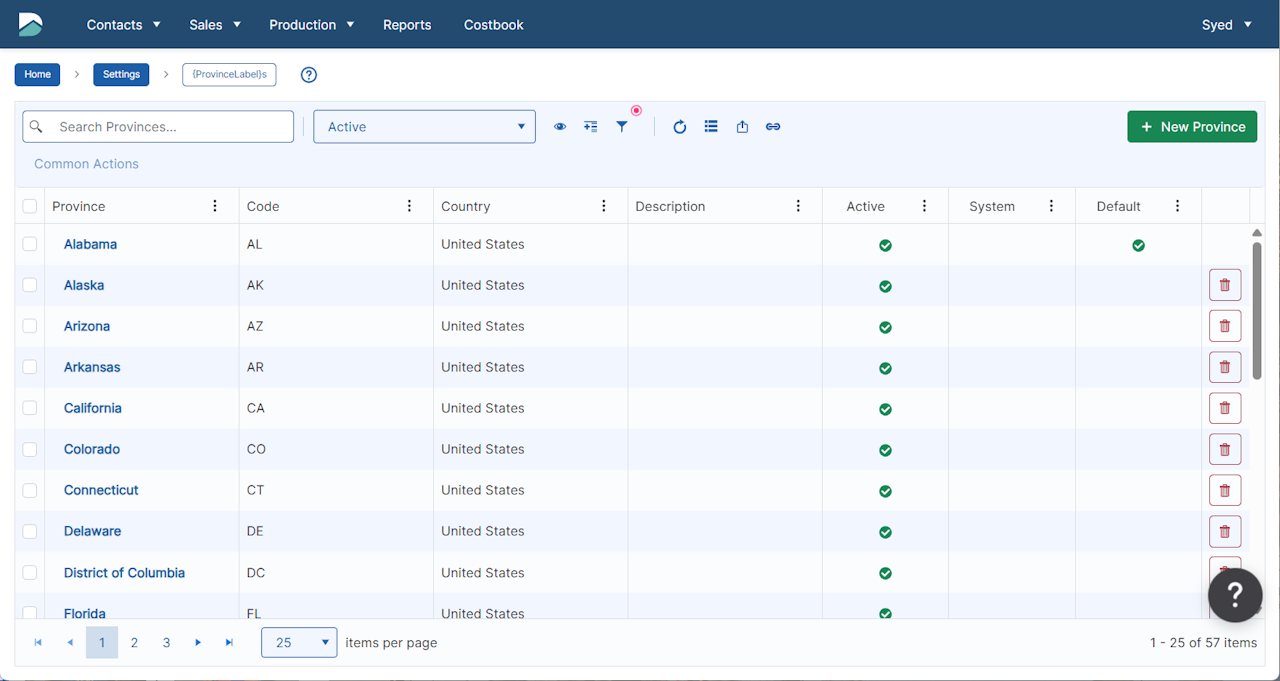Click the refresh grid icon
Viewport: 1280px width, 681px height.
tap(680, 127)
